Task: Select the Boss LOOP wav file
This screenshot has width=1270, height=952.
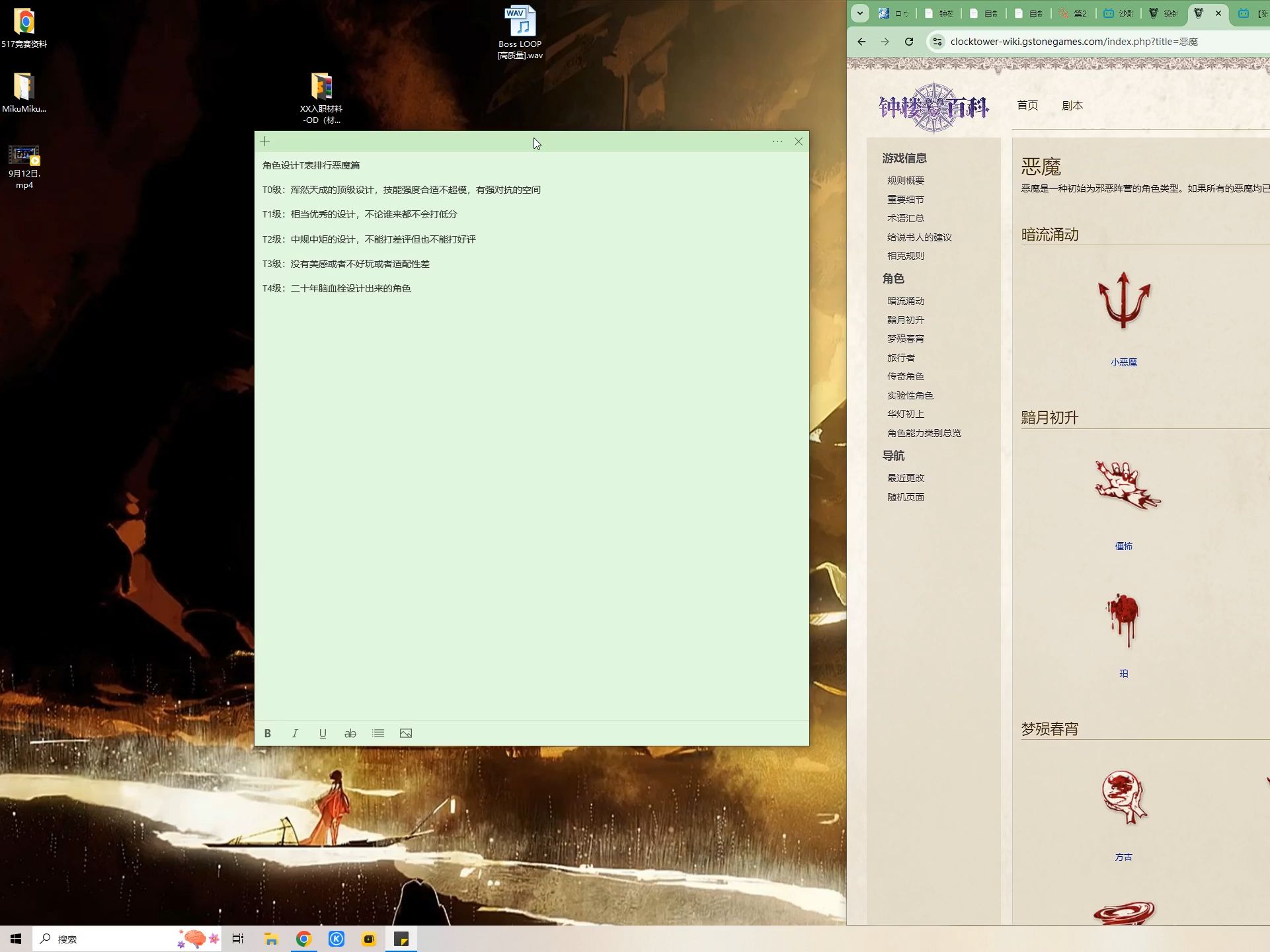Action: [x=520, y=33]
